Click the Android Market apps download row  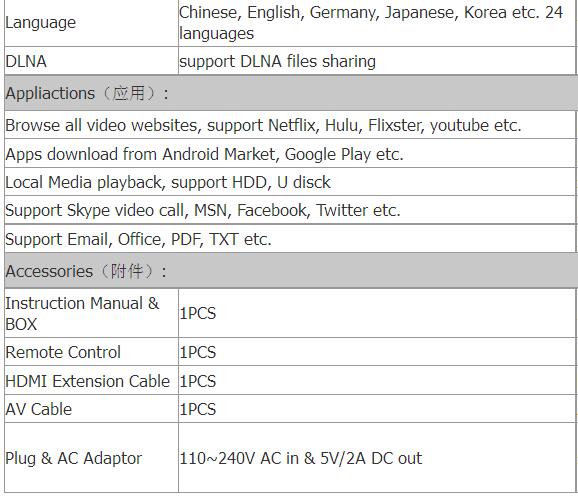coord(290,154)
